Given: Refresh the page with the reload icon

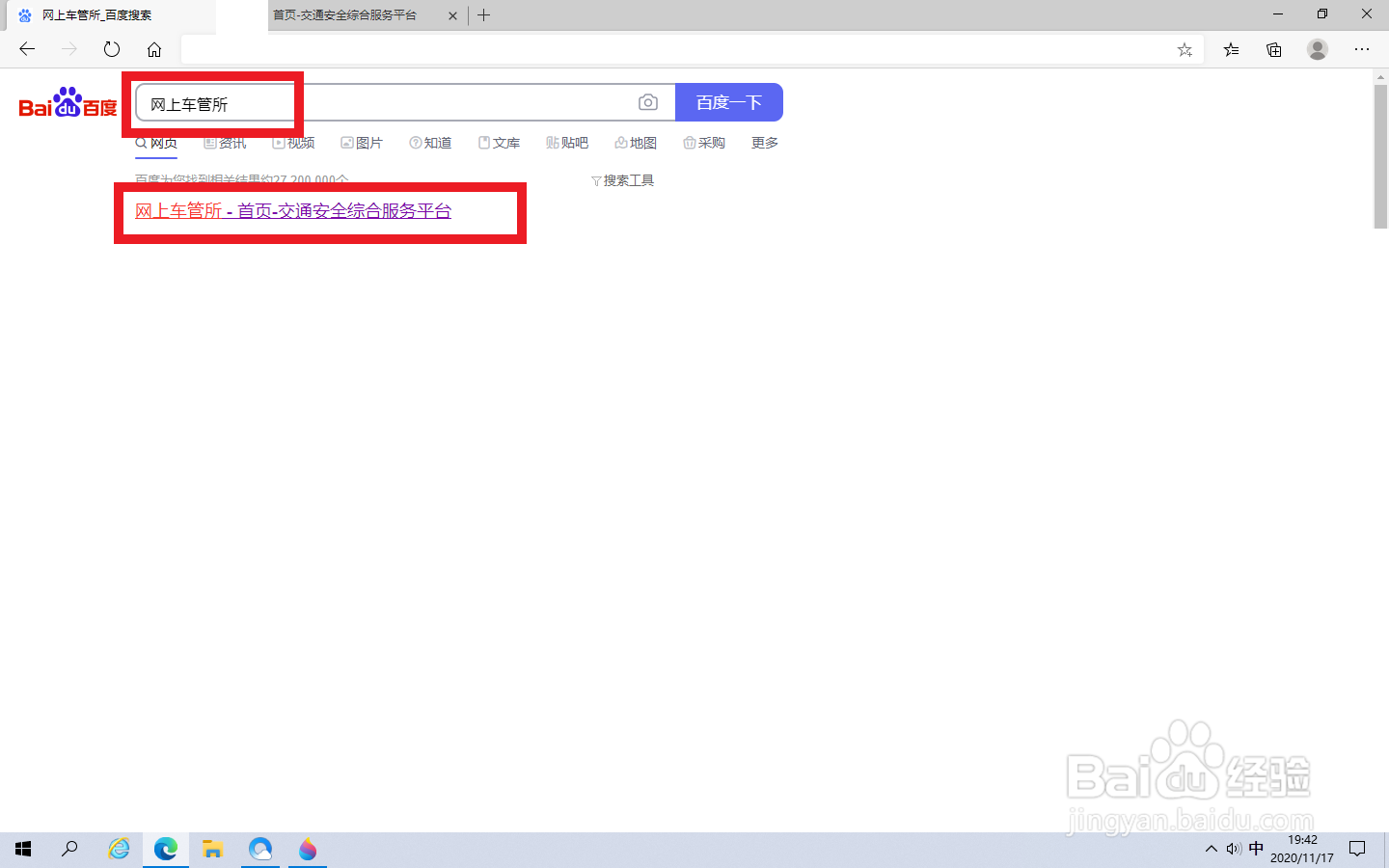Looking at the screenshot, I should tap(112, 49).
